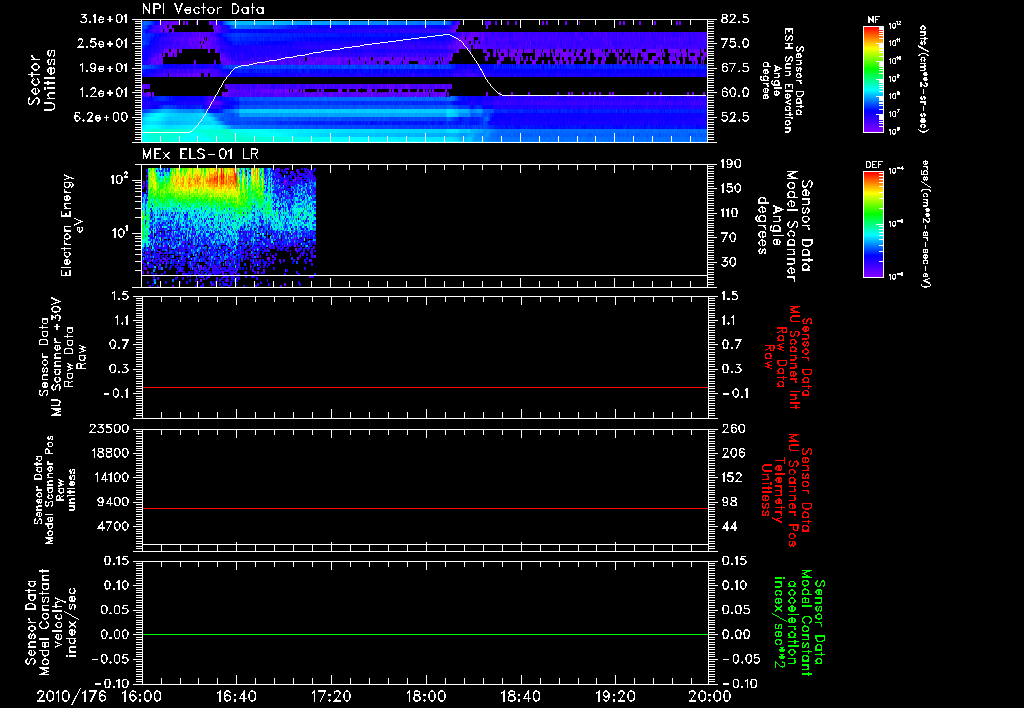
Task: Click the 'Sector Unitless' axis label
Action: click(42, 80)
